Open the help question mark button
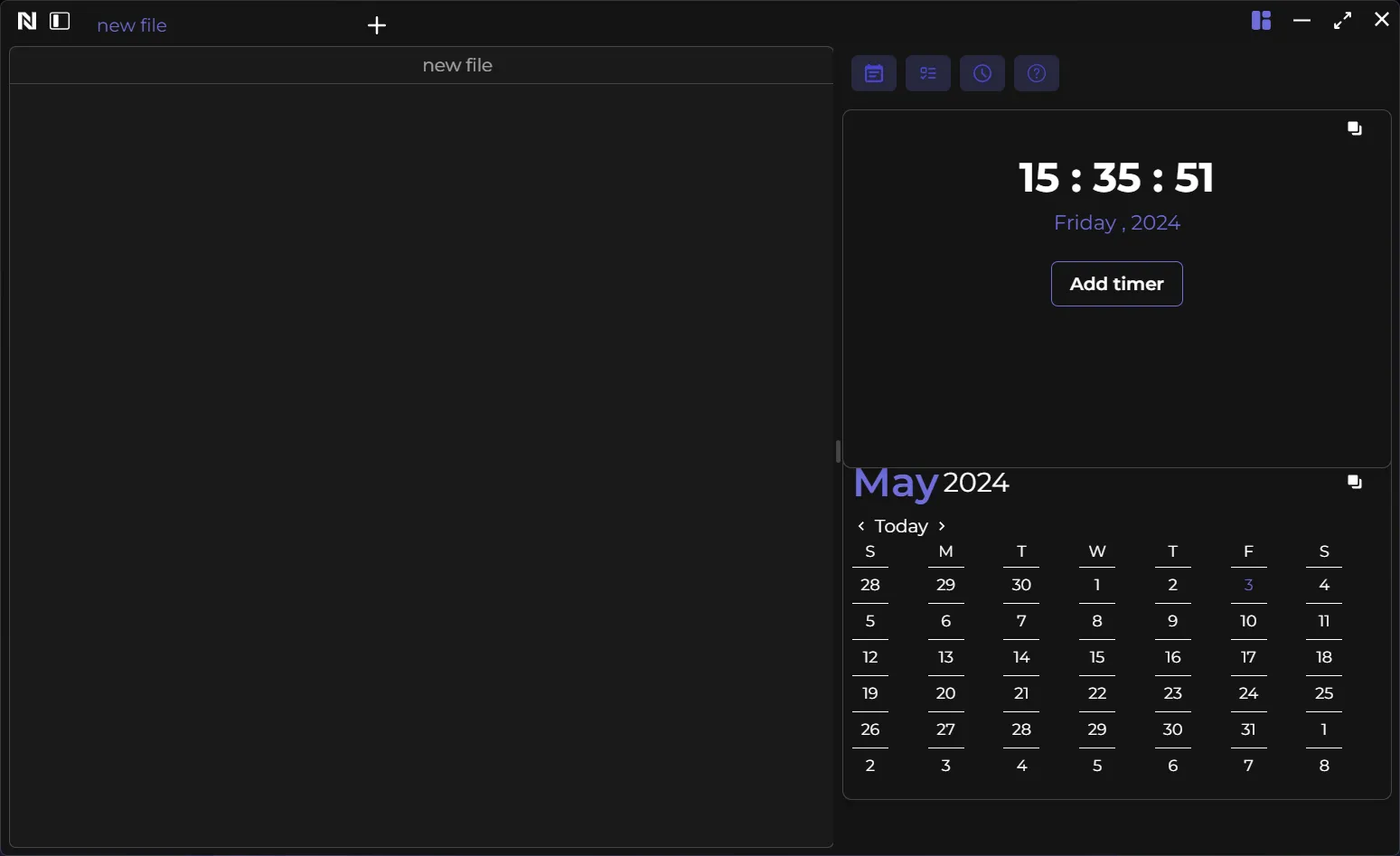1400x856 pixels. pyautogui.click(x=1037, y=73)
